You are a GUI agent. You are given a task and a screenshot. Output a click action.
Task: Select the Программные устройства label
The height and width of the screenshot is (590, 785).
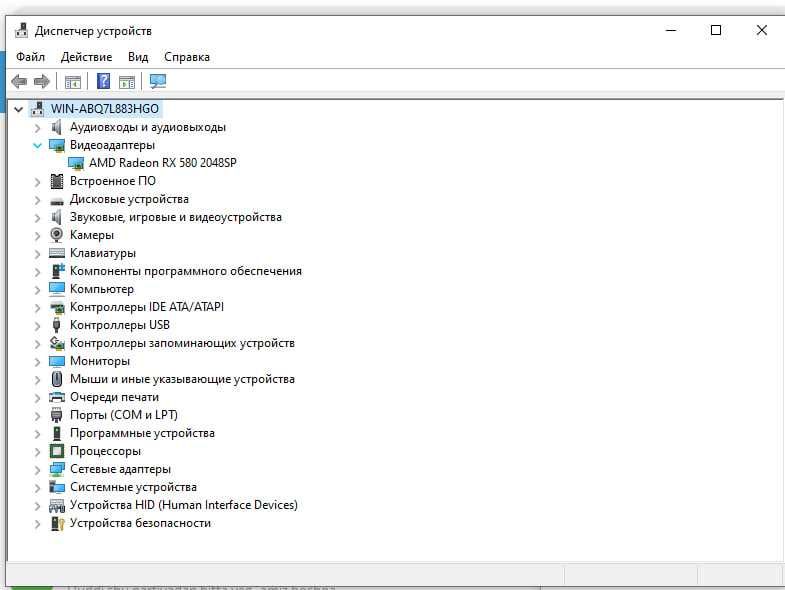point(143,433)
